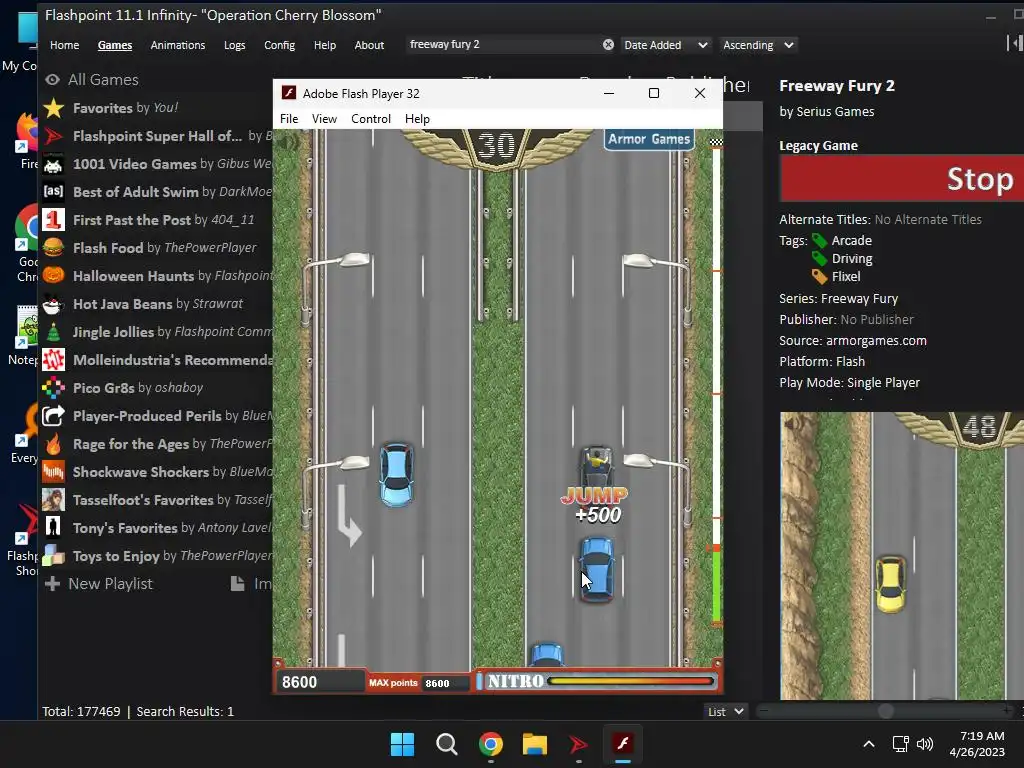Select the Hot Java Beans icon
The width and height of the screenshot is (1024, 768).
[x=54, y=304]
